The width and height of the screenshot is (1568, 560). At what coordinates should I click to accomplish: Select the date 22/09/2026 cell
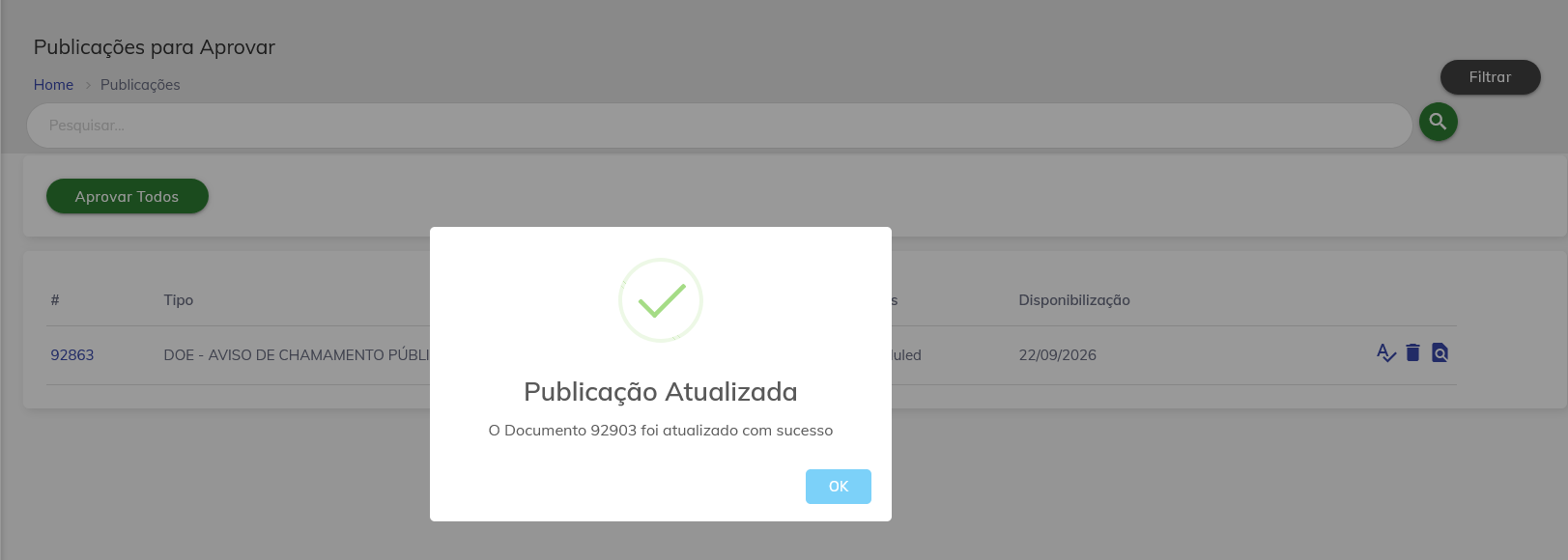point(1058,355)
